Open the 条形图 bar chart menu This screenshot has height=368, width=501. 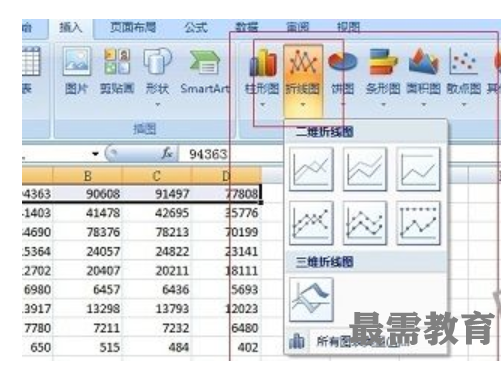(x=383, y=77)
